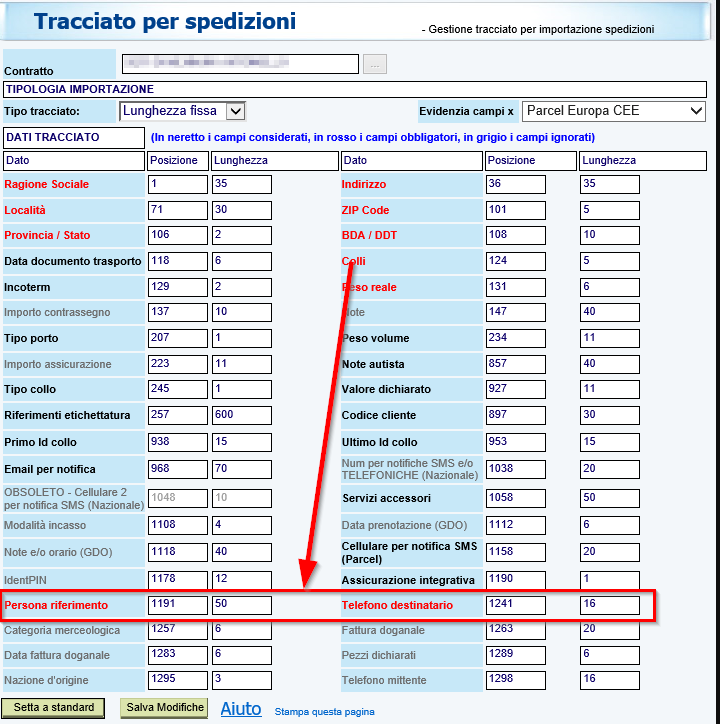
Task: Click Importo contrassegno Posizione field
Action: [x=178, y=312]
